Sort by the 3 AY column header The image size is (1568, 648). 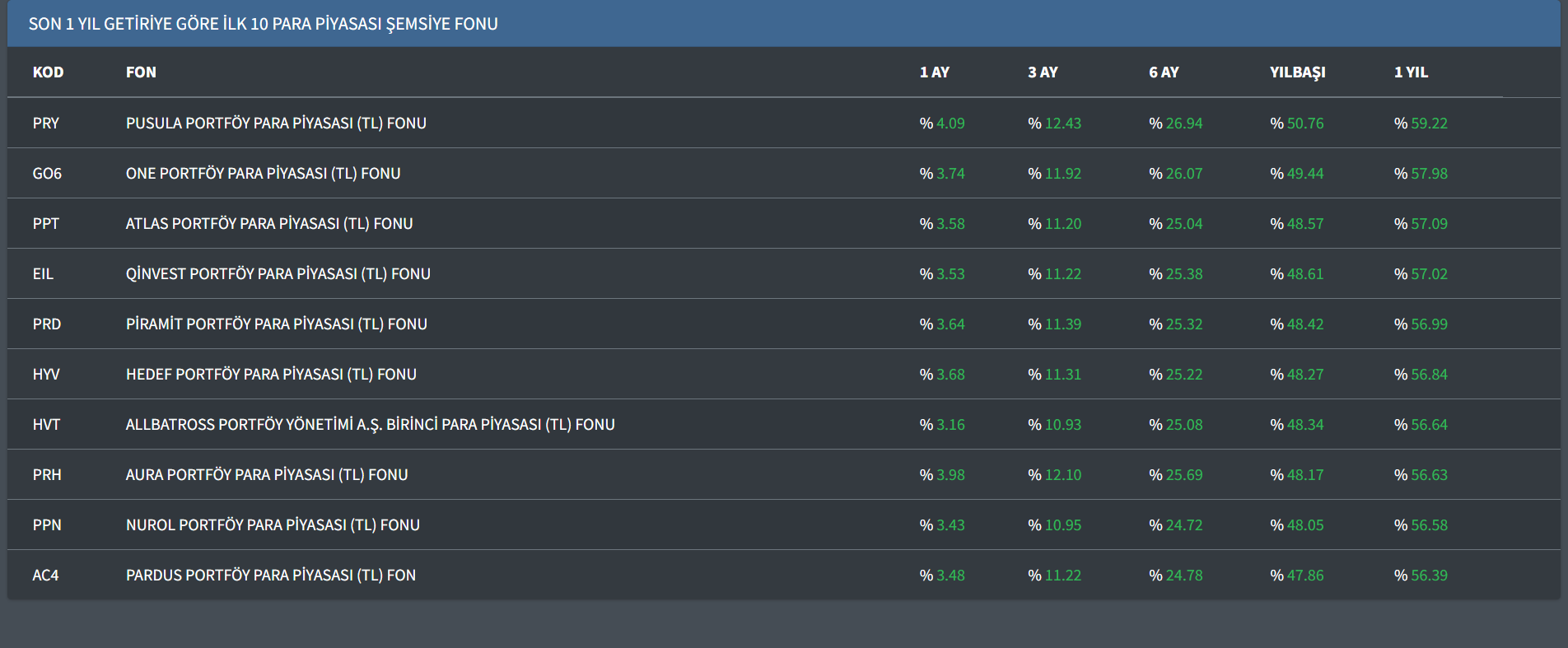click(1043, 72)
